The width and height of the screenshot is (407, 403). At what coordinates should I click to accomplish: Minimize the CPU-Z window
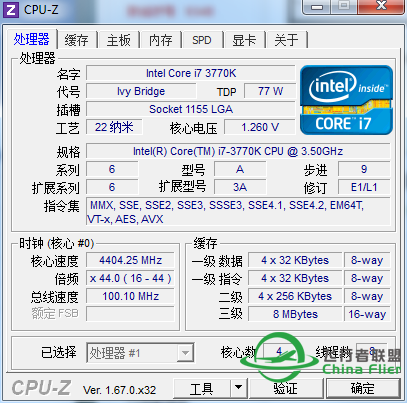click(x=317, y=6)
